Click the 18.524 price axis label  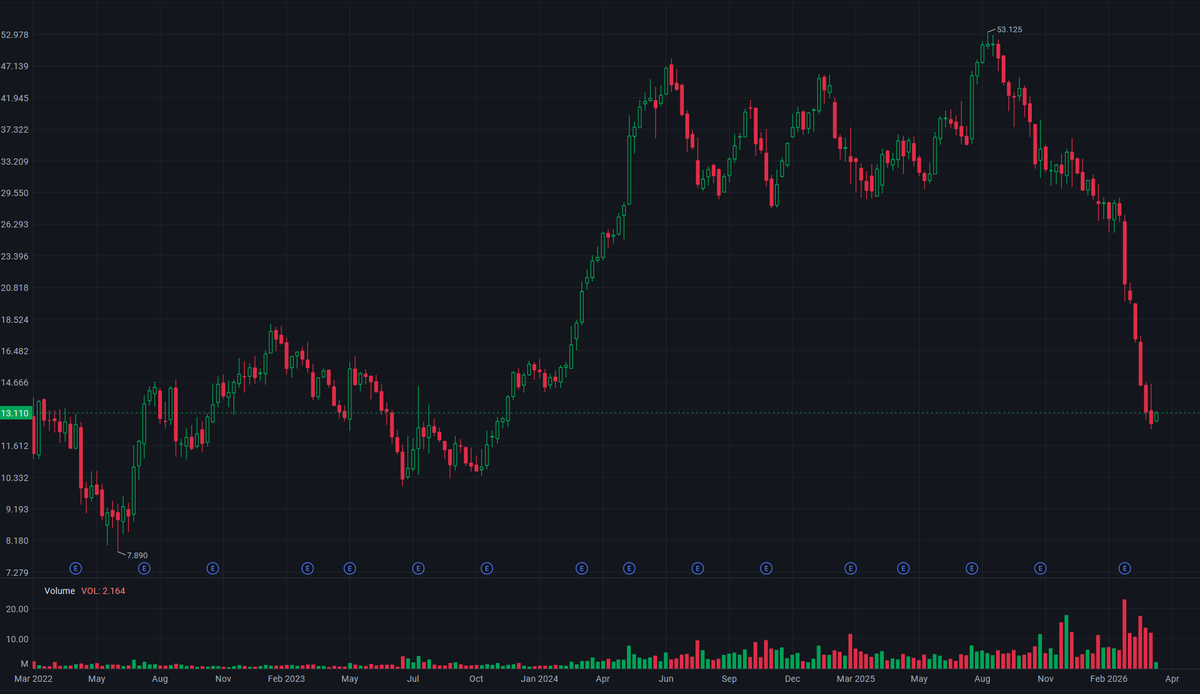click(x=16, y=320)
